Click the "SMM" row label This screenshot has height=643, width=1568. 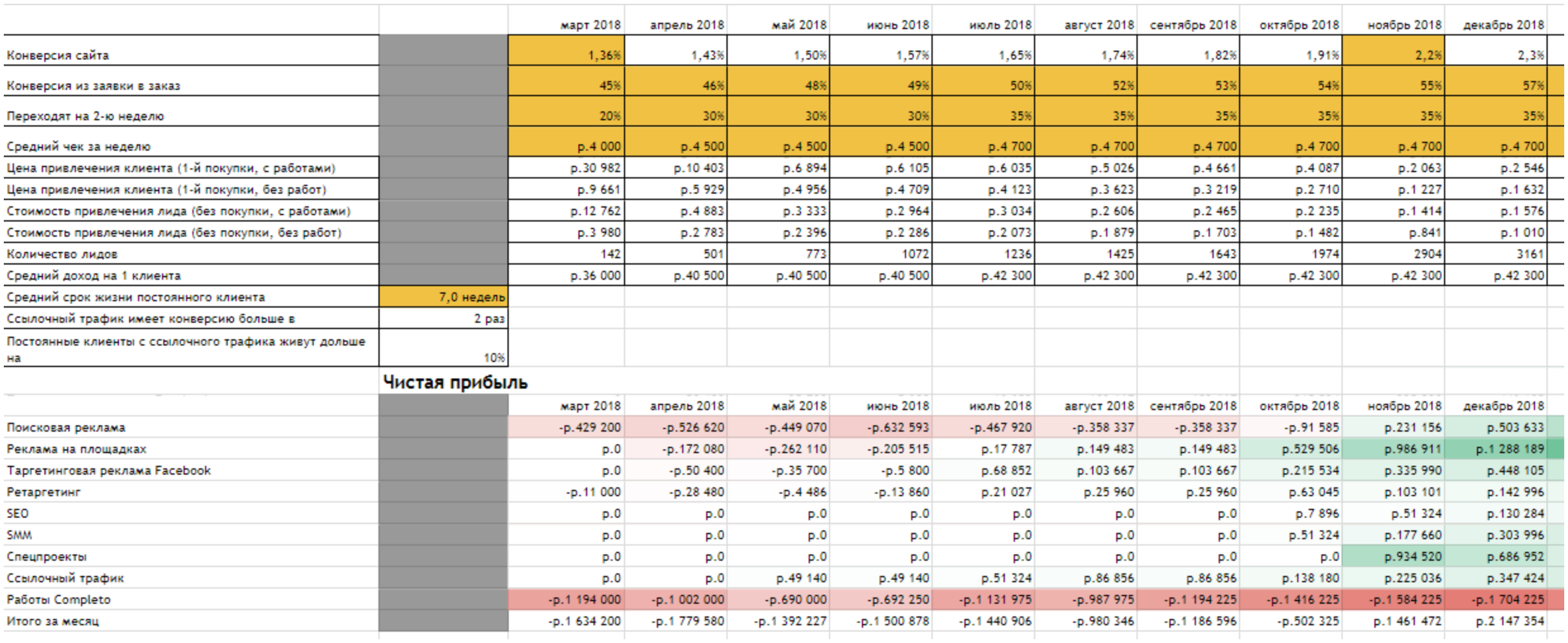(19, 535)
